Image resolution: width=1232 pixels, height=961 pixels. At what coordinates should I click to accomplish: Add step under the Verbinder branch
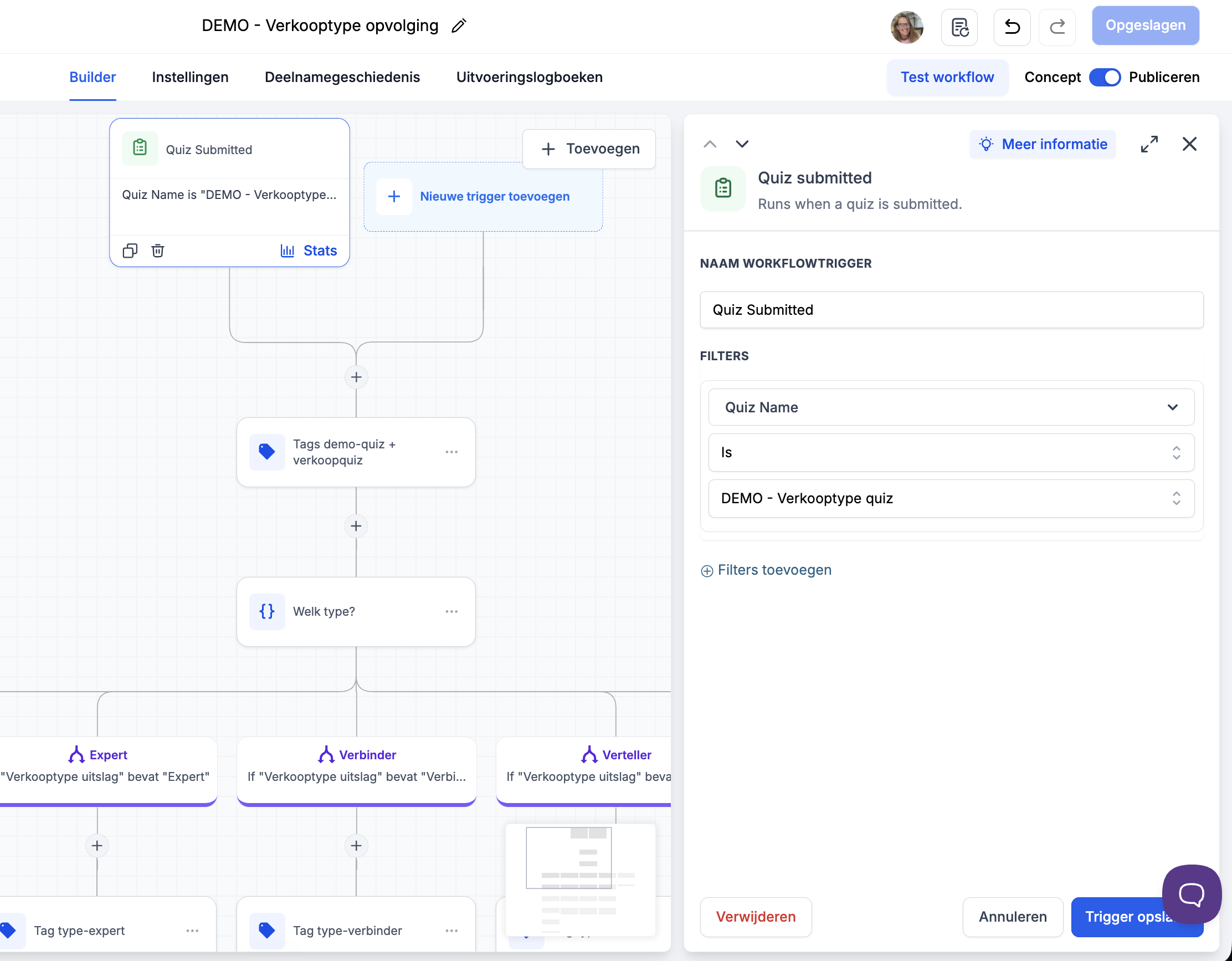(x=356, y=845)
